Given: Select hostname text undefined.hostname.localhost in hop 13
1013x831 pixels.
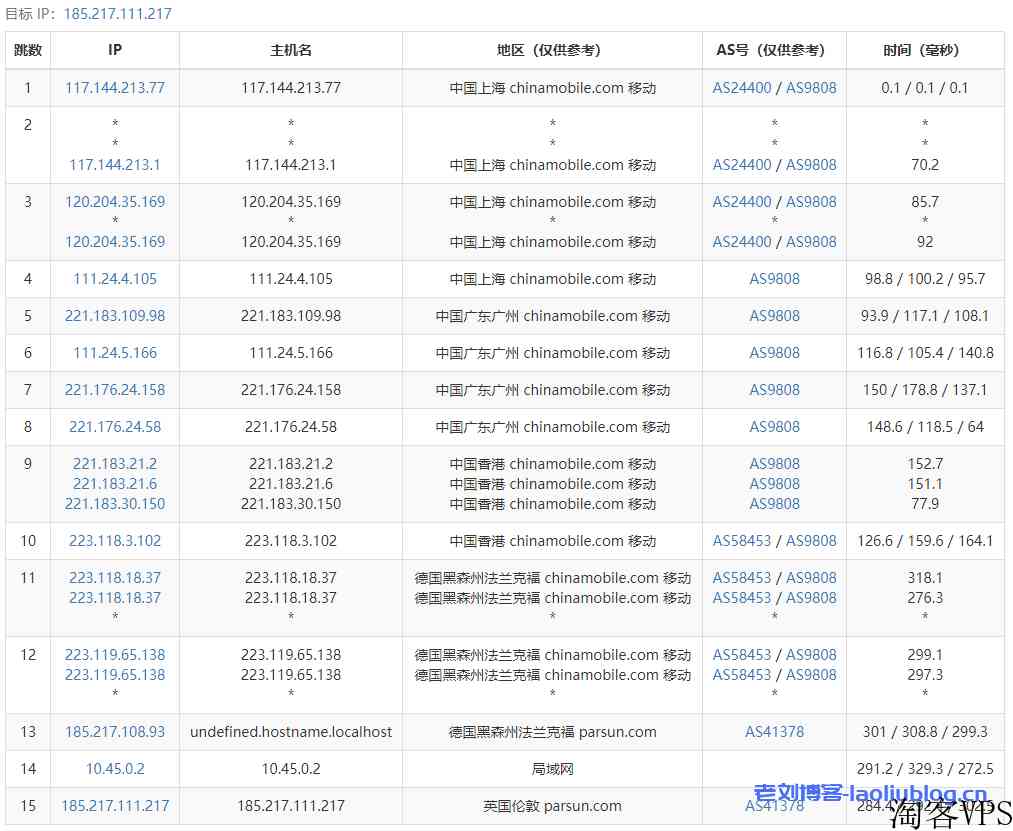Looking at the screenshot, I should 291,732.
